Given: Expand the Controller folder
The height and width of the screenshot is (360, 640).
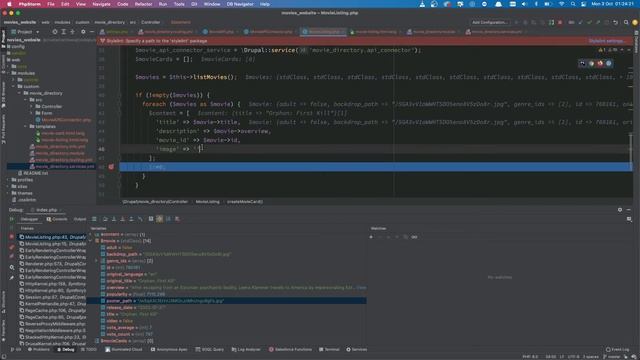Looking at the screenshot, I should pyautogui.click(x=31, y=107).
